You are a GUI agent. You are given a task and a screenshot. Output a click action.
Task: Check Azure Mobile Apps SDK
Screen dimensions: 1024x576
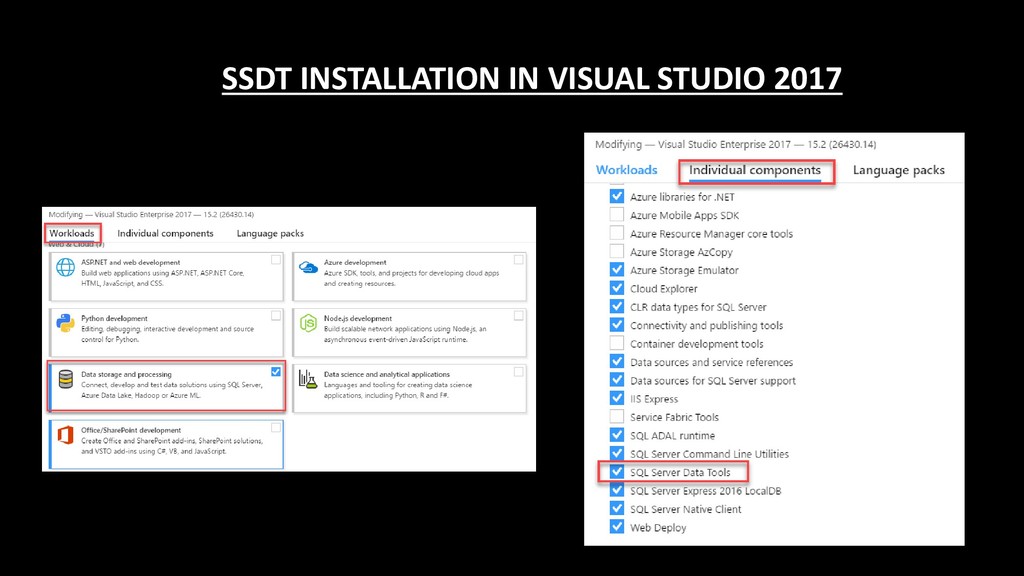pyautogui.click(x=616, y=214)
